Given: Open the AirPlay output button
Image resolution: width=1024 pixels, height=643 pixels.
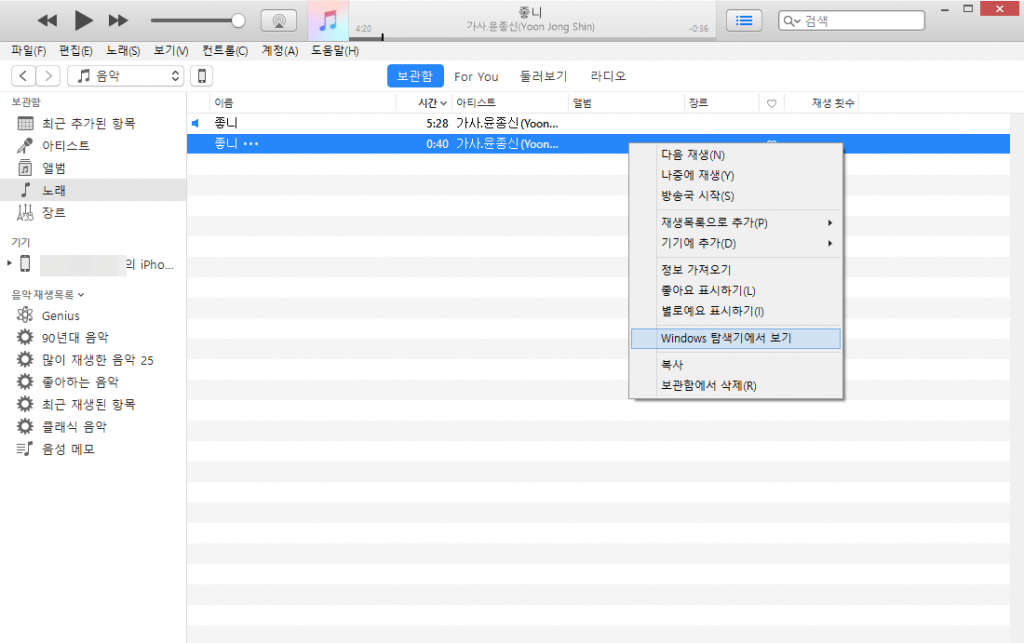Looking at the screenshot, I should [x=278, y=20].
